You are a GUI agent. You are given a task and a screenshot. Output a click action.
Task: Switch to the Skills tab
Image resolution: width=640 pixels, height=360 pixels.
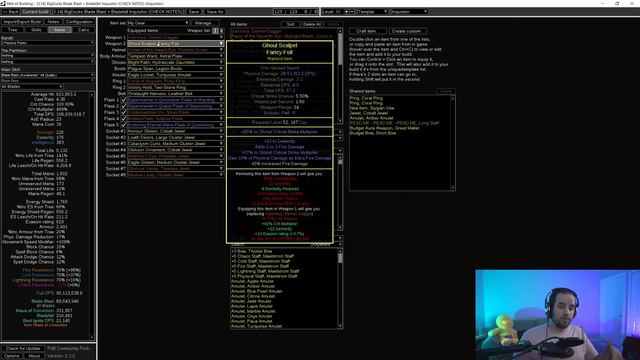coord(36,30)
